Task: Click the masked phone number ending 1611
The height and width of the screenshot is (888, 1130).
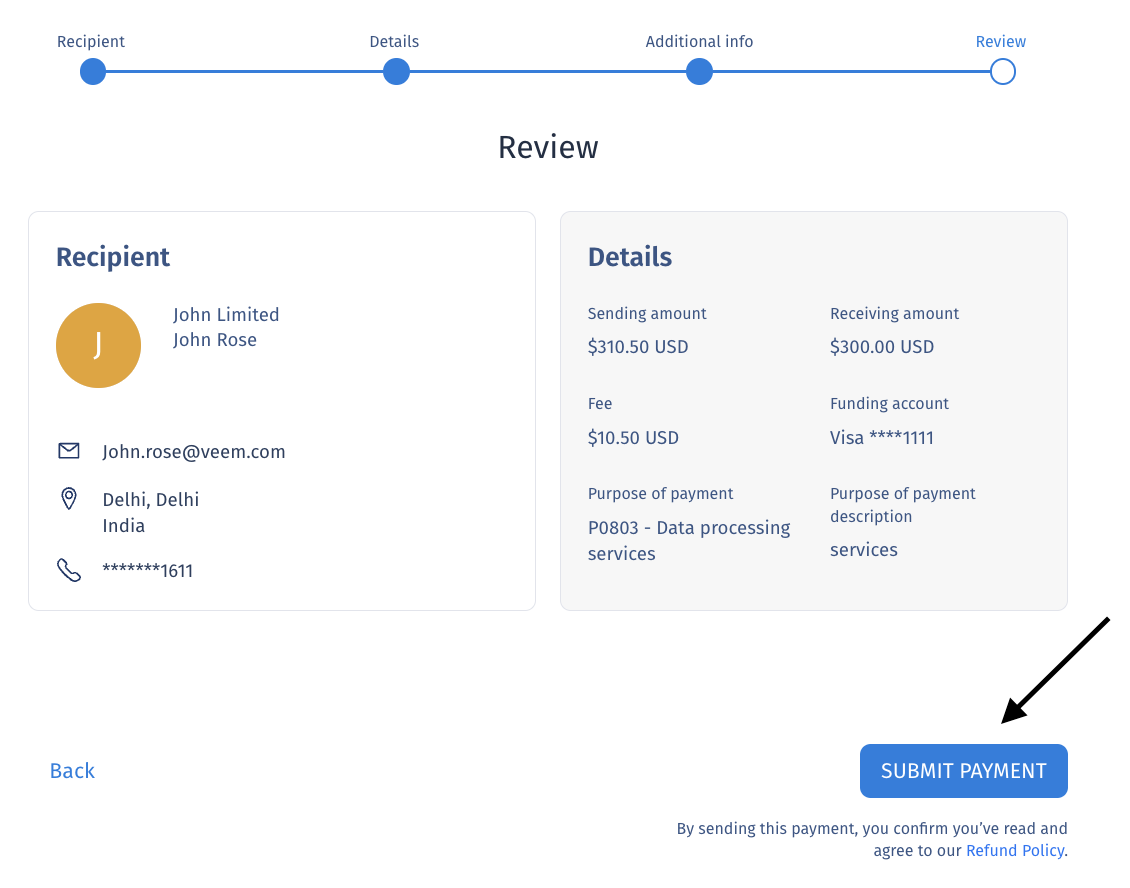Action: click(x=148, y=571)
